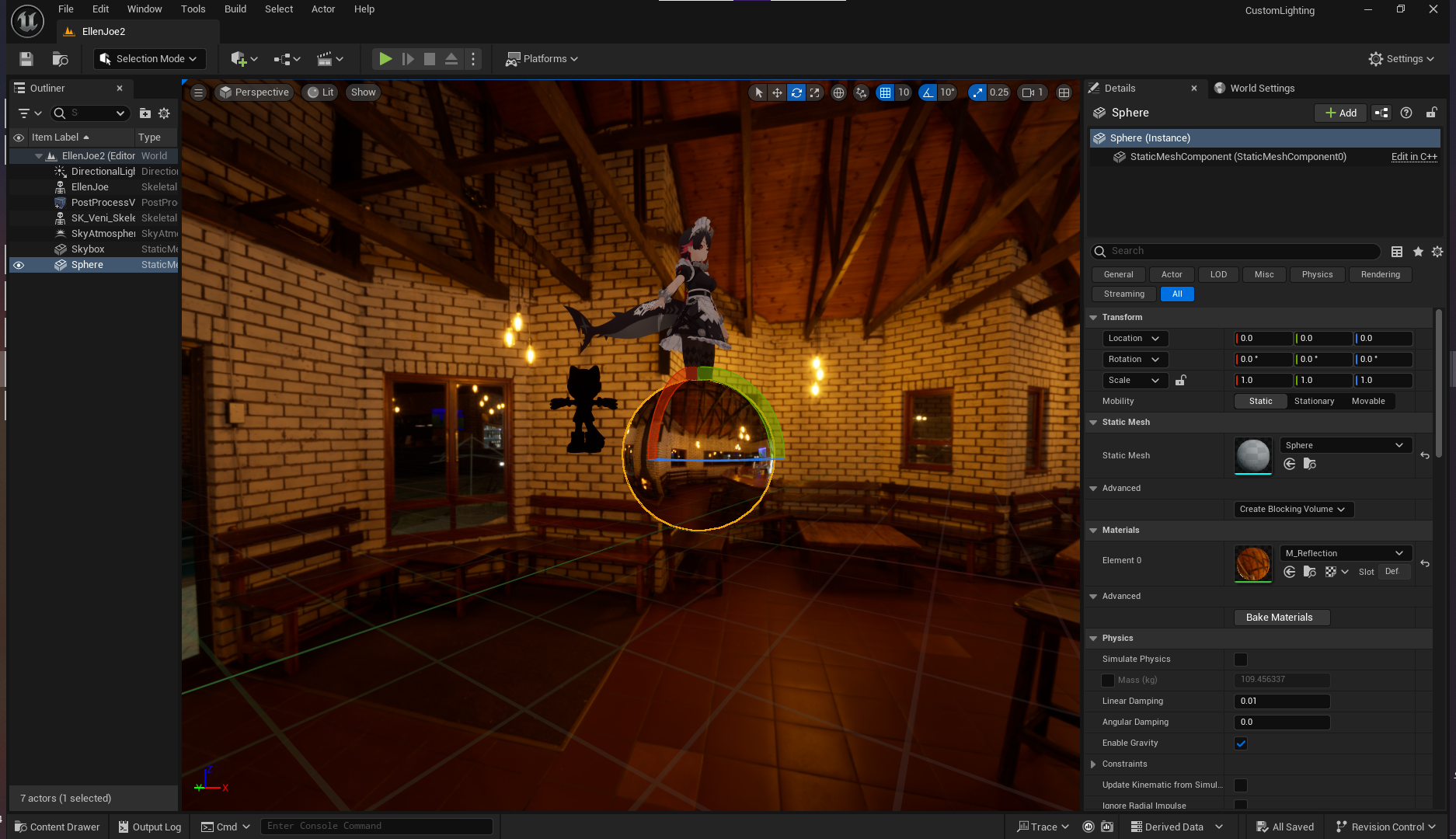This screenshot has height=839, width=1456.
Task: Browse to Sphere static mesh in Content Browser
Action: [1309, 464]
